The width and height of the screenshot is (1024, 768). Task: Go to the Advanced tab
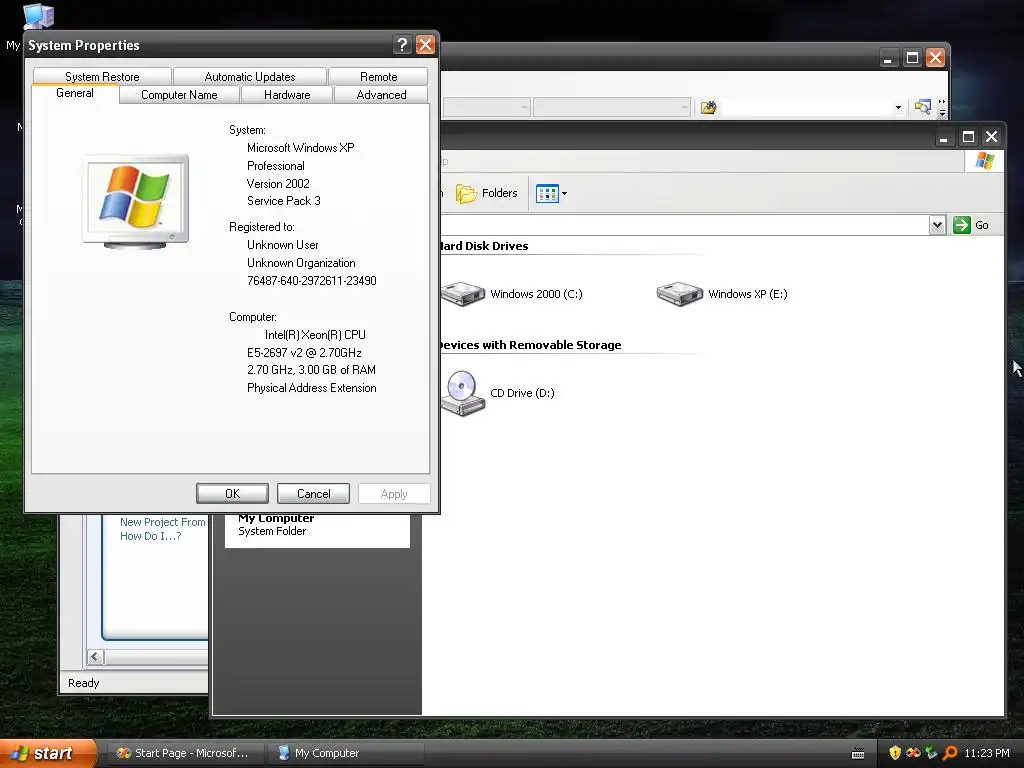click(381, 95)
